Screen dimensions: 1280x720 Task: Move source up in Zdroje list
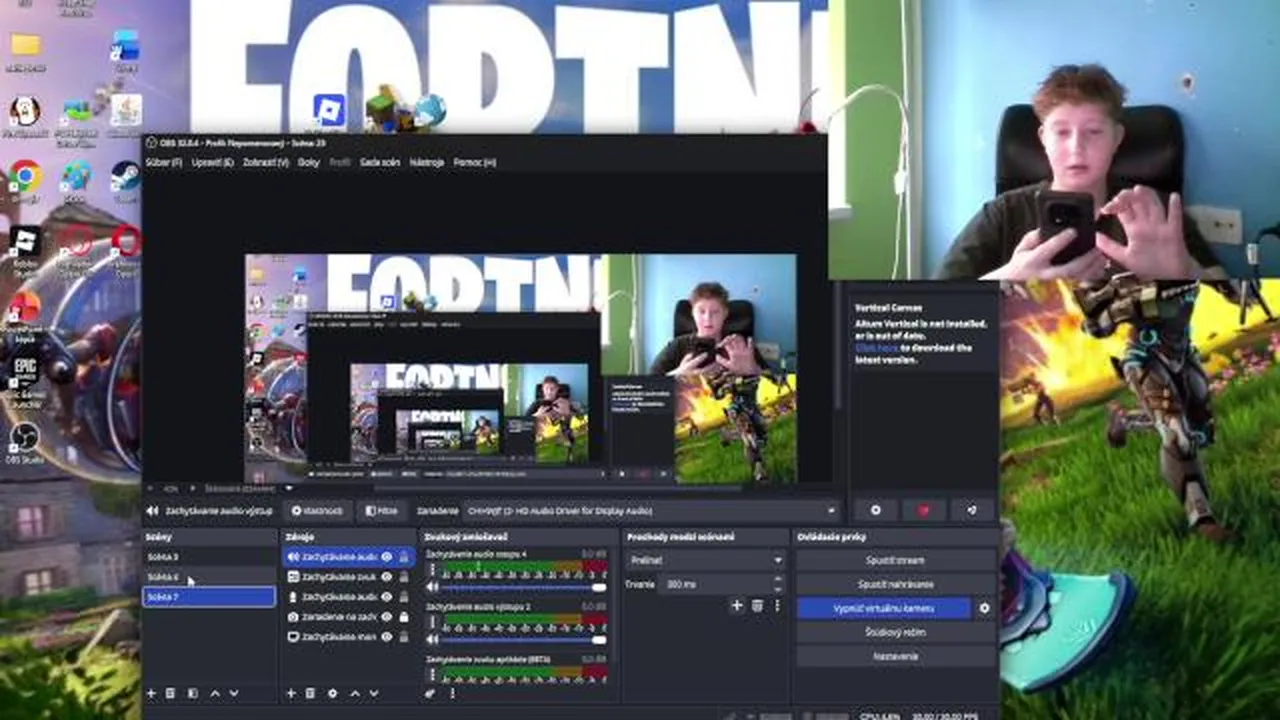click(x=354, y=693)
